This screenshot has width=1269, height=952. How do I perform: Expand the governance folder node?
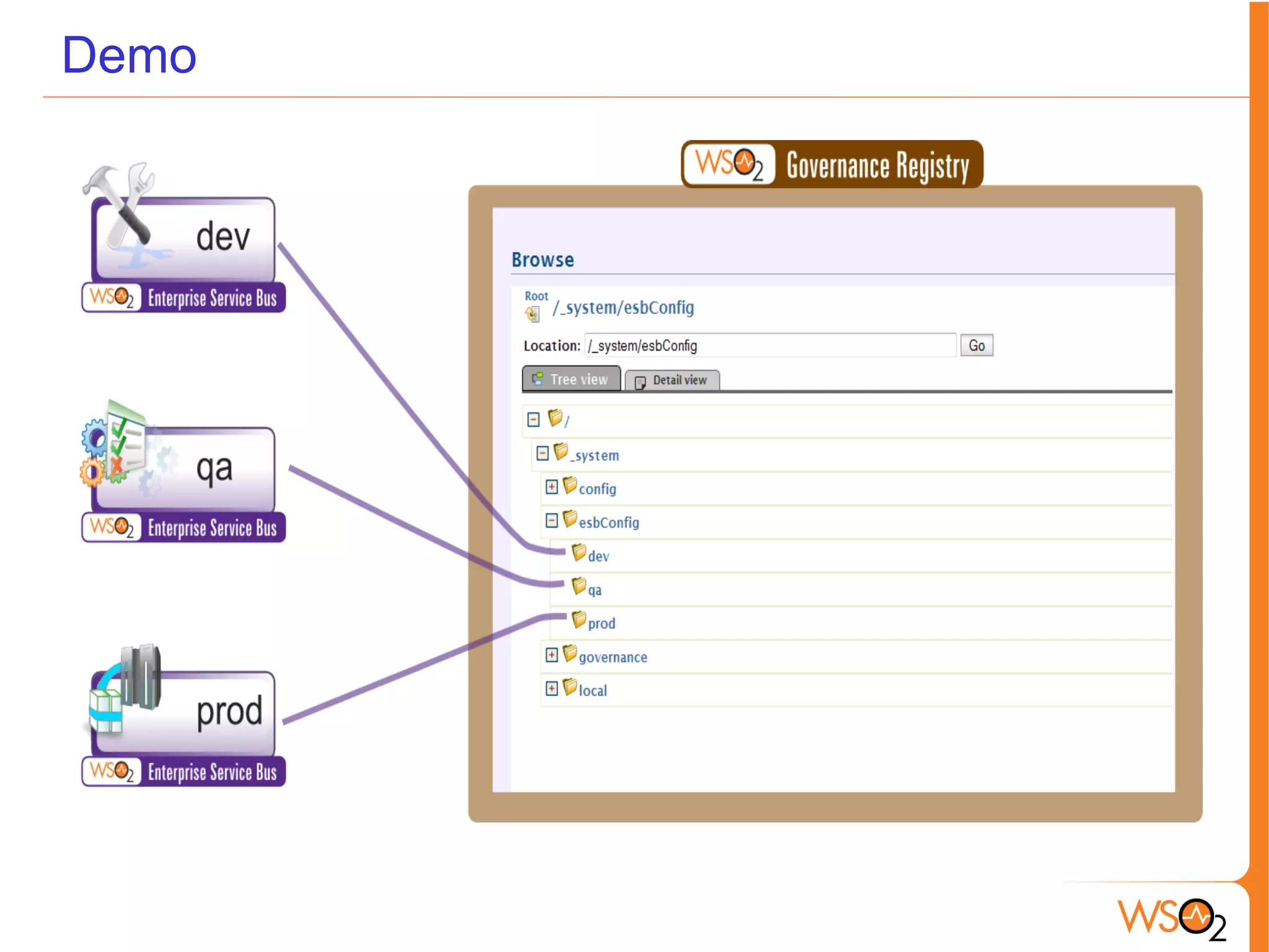tap(551, 655)
